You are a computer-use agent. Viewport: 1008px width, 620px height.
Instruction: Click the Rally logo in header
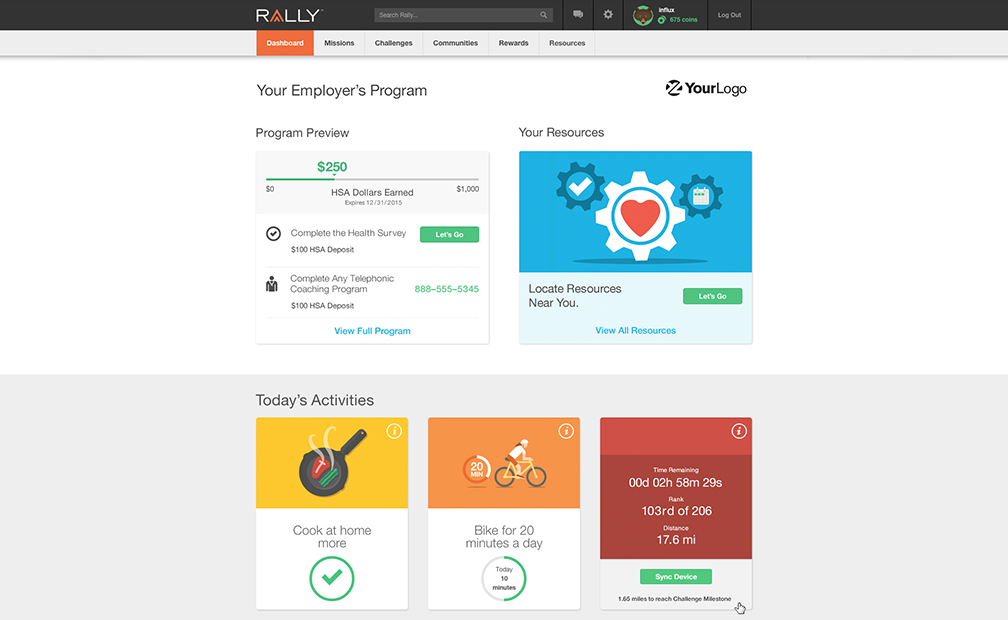[x=288, y=15]
